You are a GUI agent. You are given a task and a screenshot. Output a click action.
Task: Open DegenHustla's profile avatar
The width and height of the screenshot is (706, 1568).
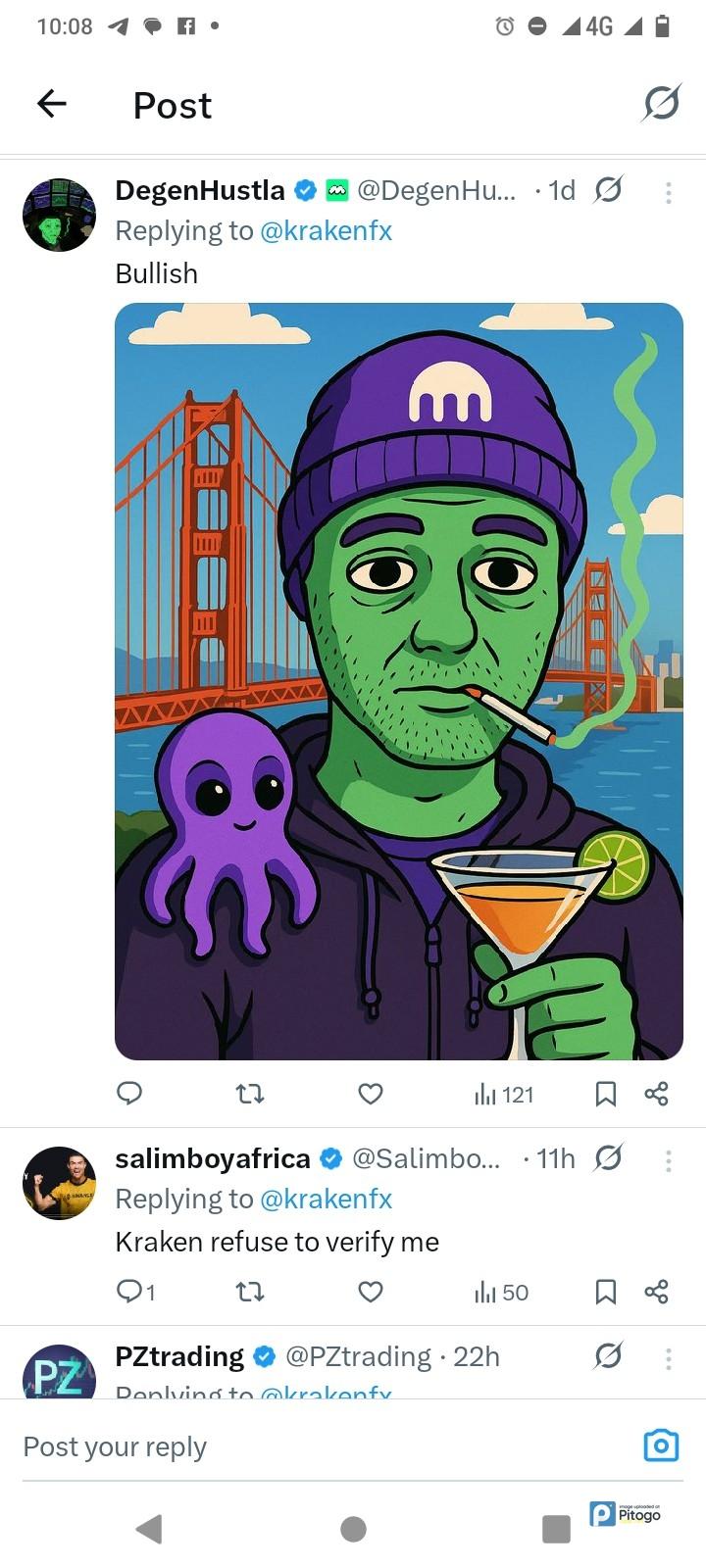coord(59,215)
